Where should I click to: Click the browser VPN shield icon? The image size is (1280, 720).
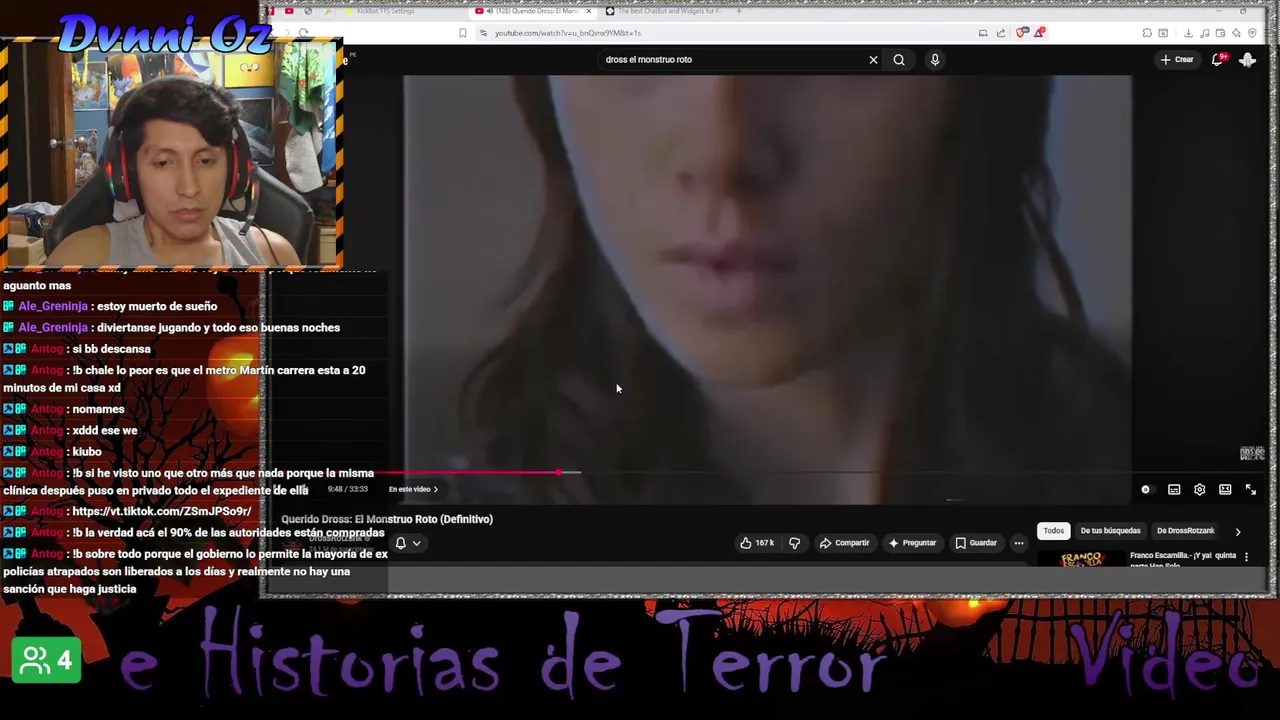[1252, 33]
